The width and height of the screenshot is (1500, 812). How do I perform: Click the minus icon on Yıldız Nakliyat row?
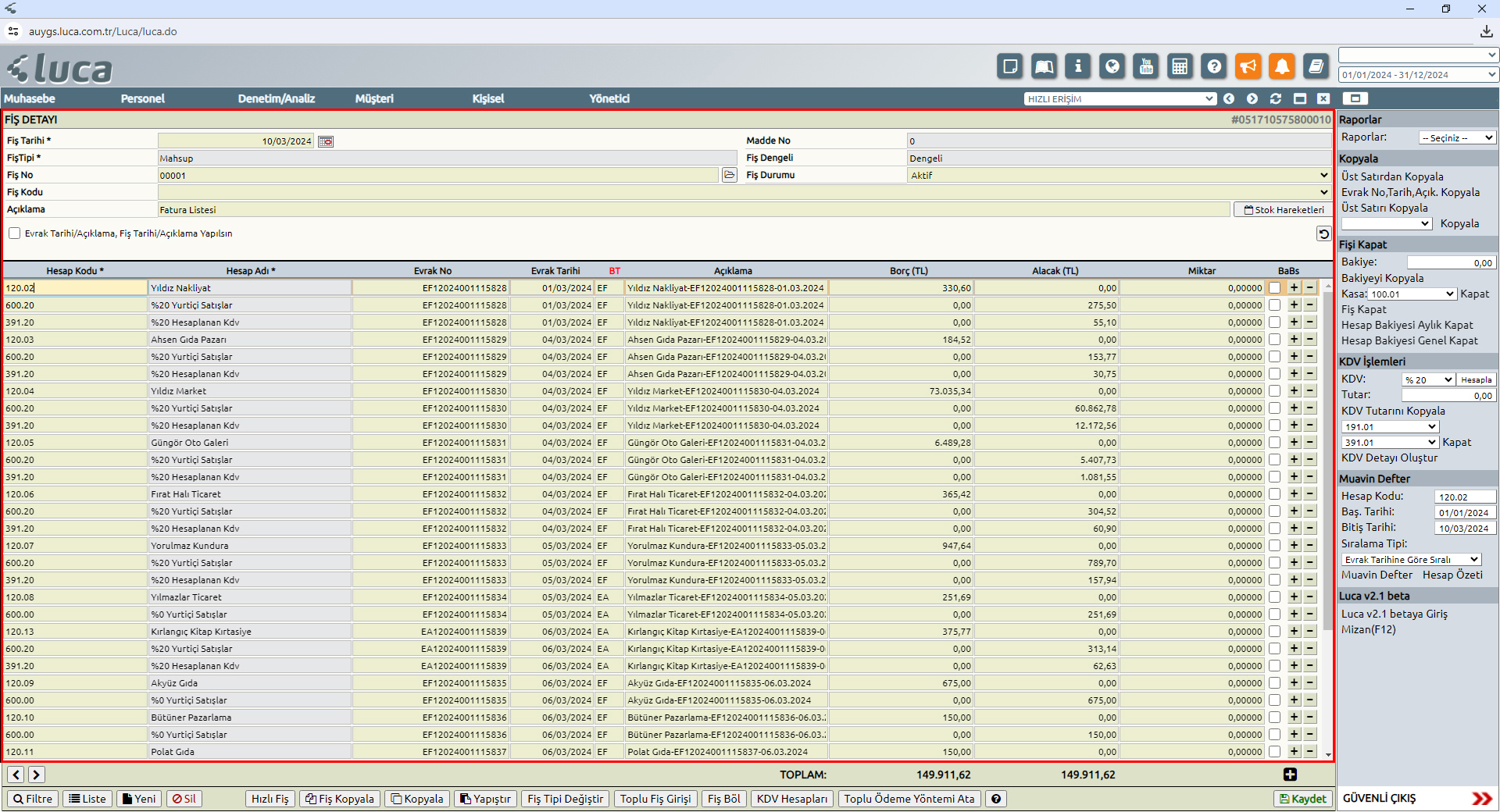(x=1310, y=287)
